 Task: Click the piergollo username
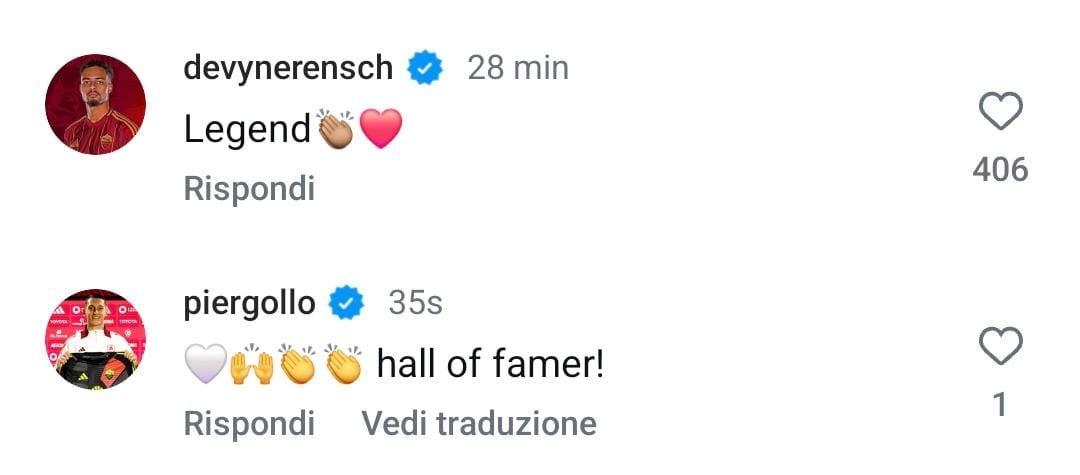(x=250, y=303)
